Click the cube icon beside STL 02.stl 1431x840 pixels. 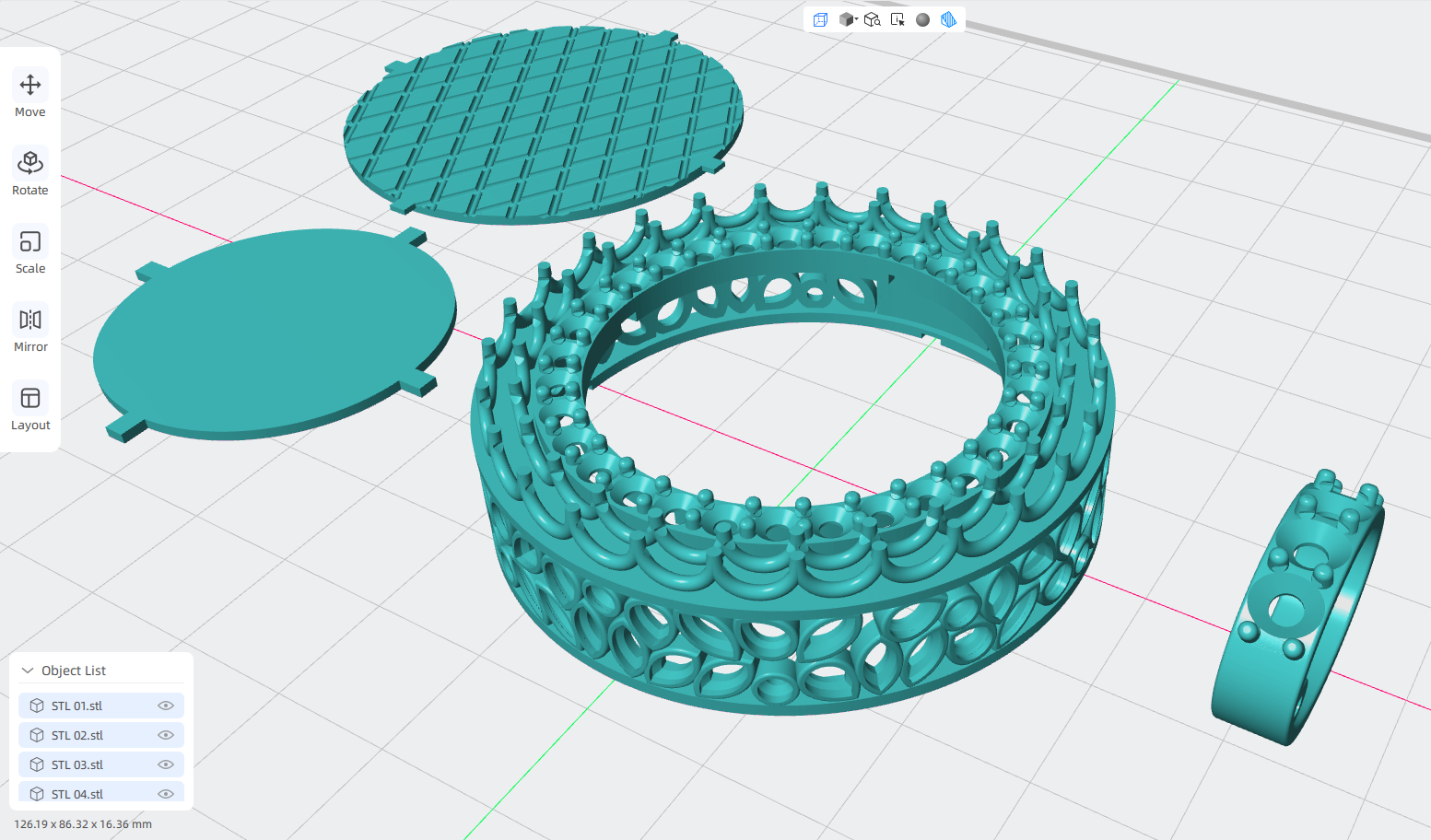[x=37, y=735]
